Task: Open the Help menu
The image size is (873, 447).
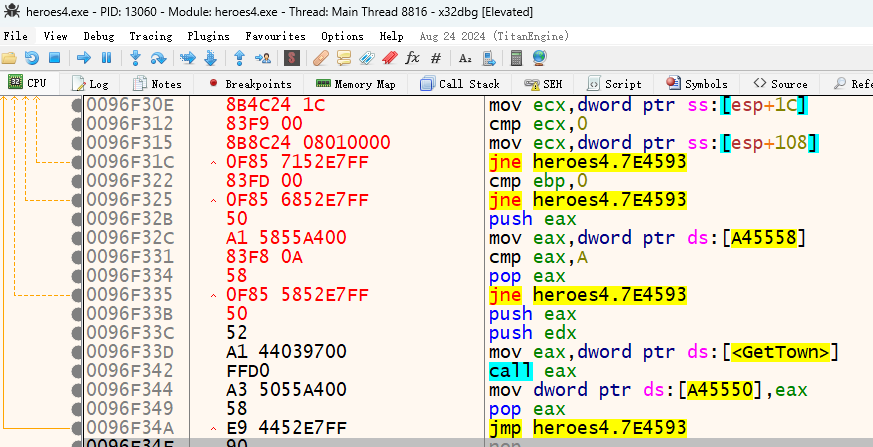Action: point(391,36)
